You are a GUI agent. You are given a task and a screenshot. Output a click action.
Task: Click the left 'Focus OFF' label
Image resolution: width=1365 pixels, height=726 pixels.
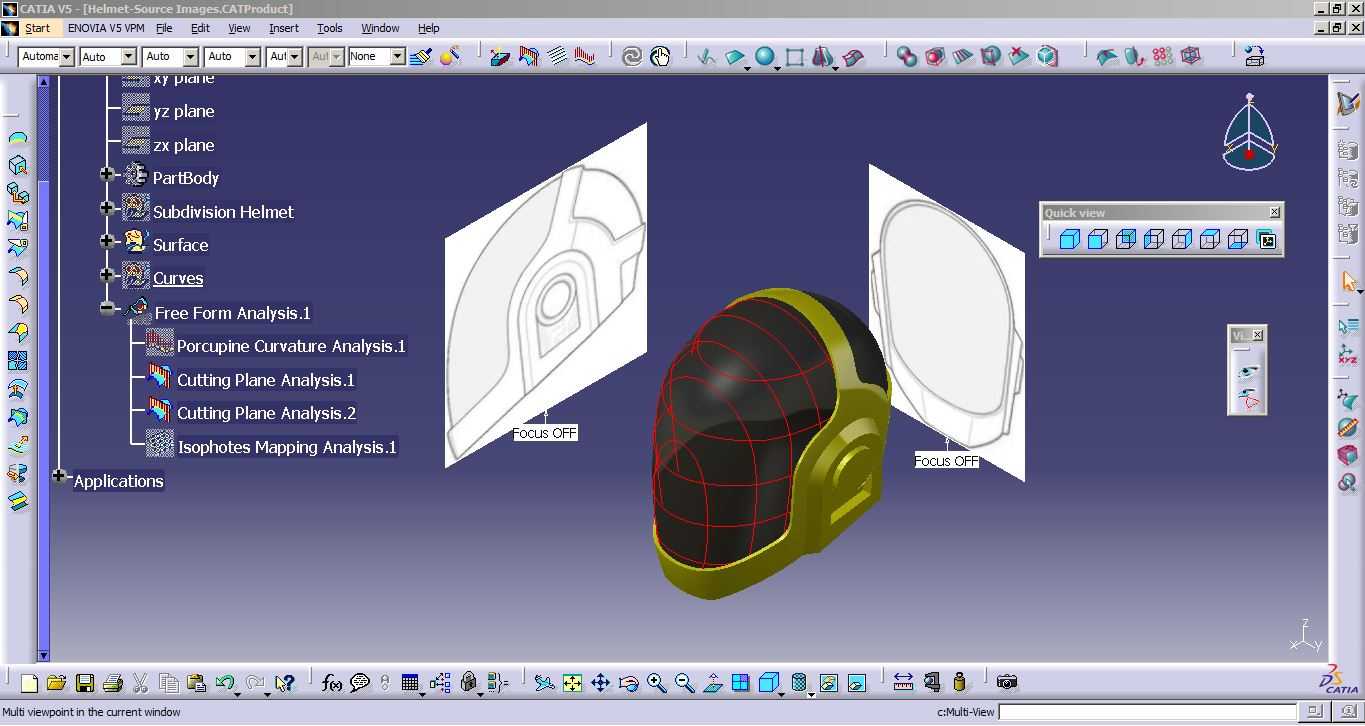[545, 433]
